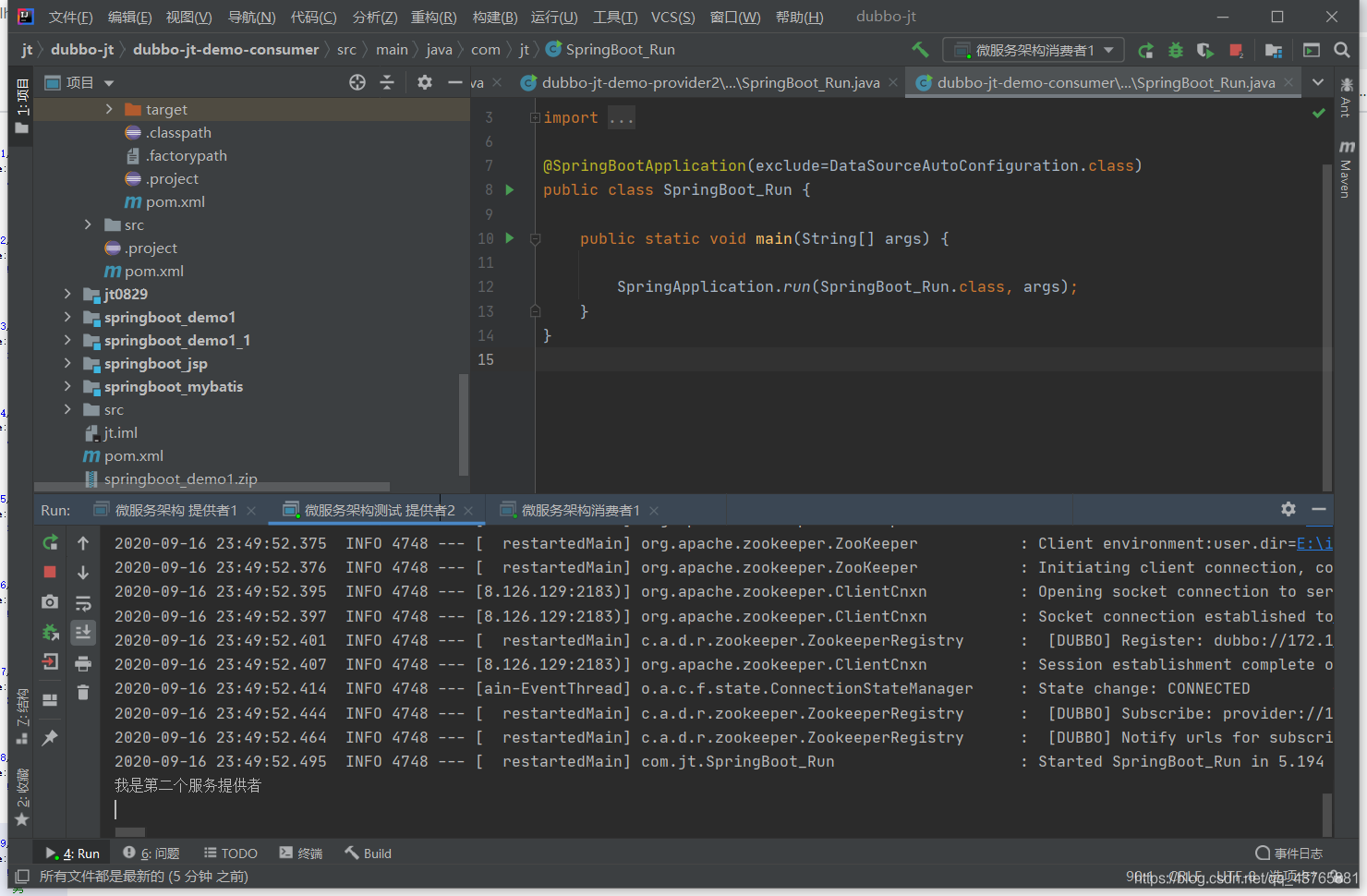The width and height of the screenshot is (1367, 896).
Task: Open the 运行(U) menu
Action: click(554, 17)
